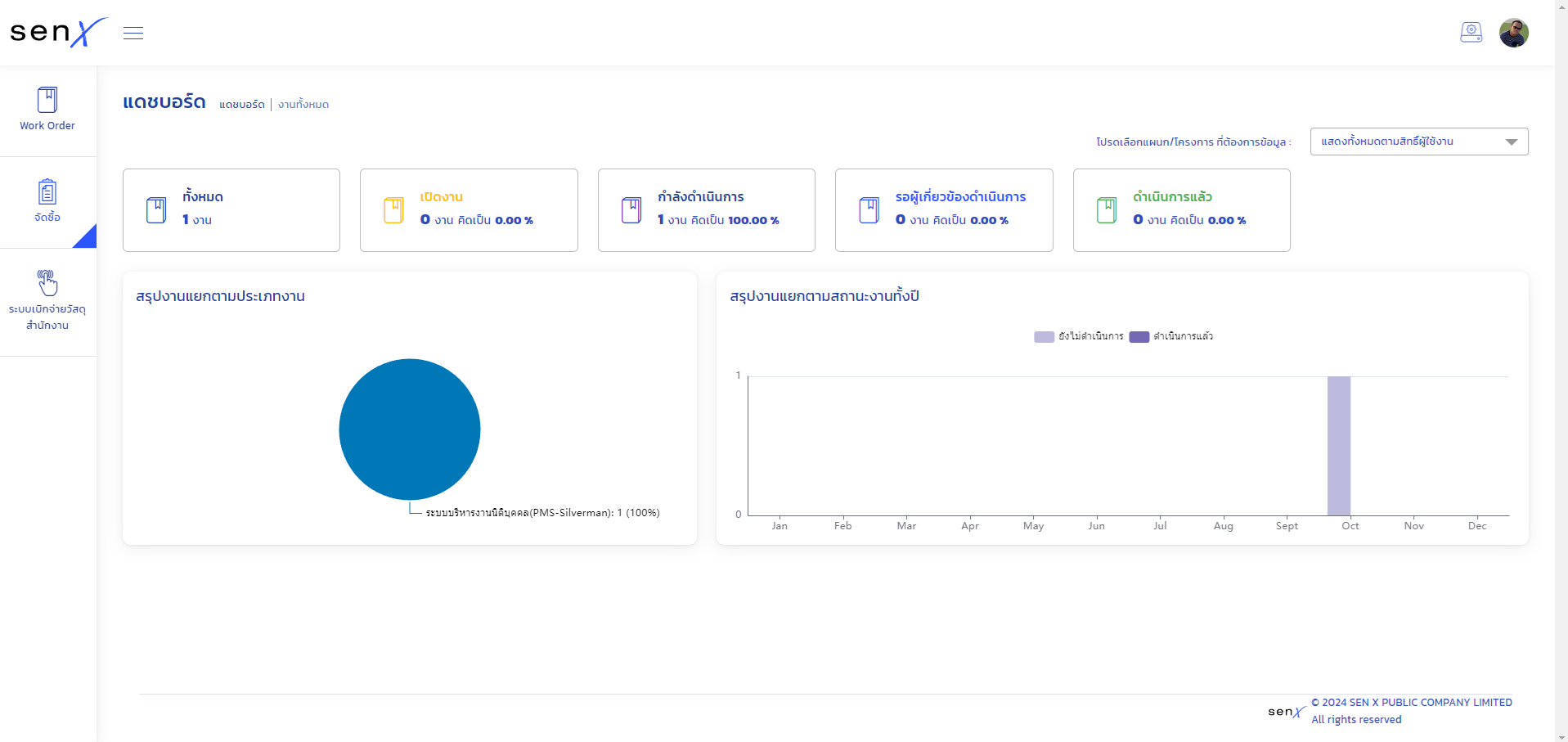
Task: Toggle the hamburger sidebar menu
Action: click(133, 33)
